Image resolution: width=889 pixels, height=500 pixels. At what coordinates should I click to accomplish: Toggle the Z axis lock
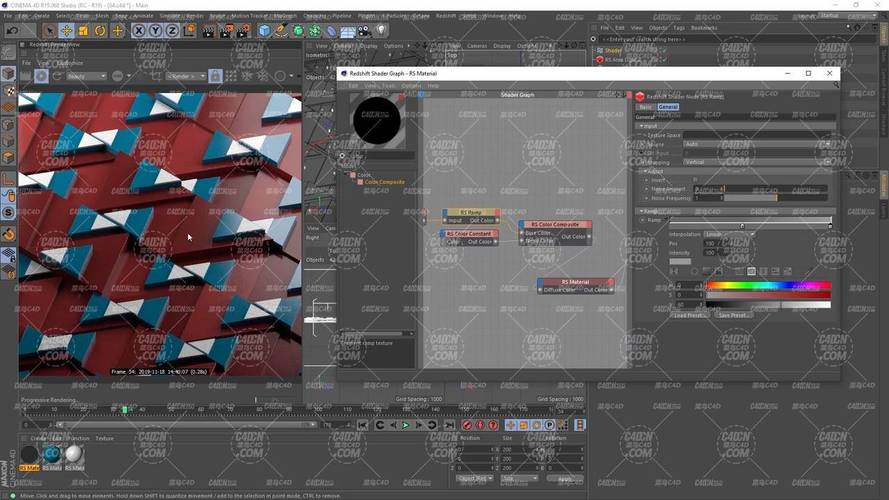(x=171, y=31)
